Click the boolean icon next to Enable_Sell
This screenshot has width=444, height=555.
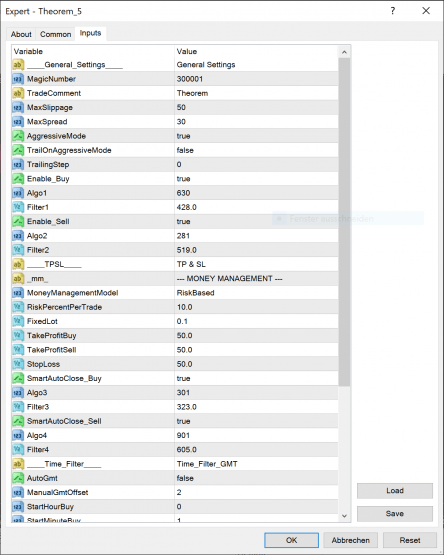point(18,222)
